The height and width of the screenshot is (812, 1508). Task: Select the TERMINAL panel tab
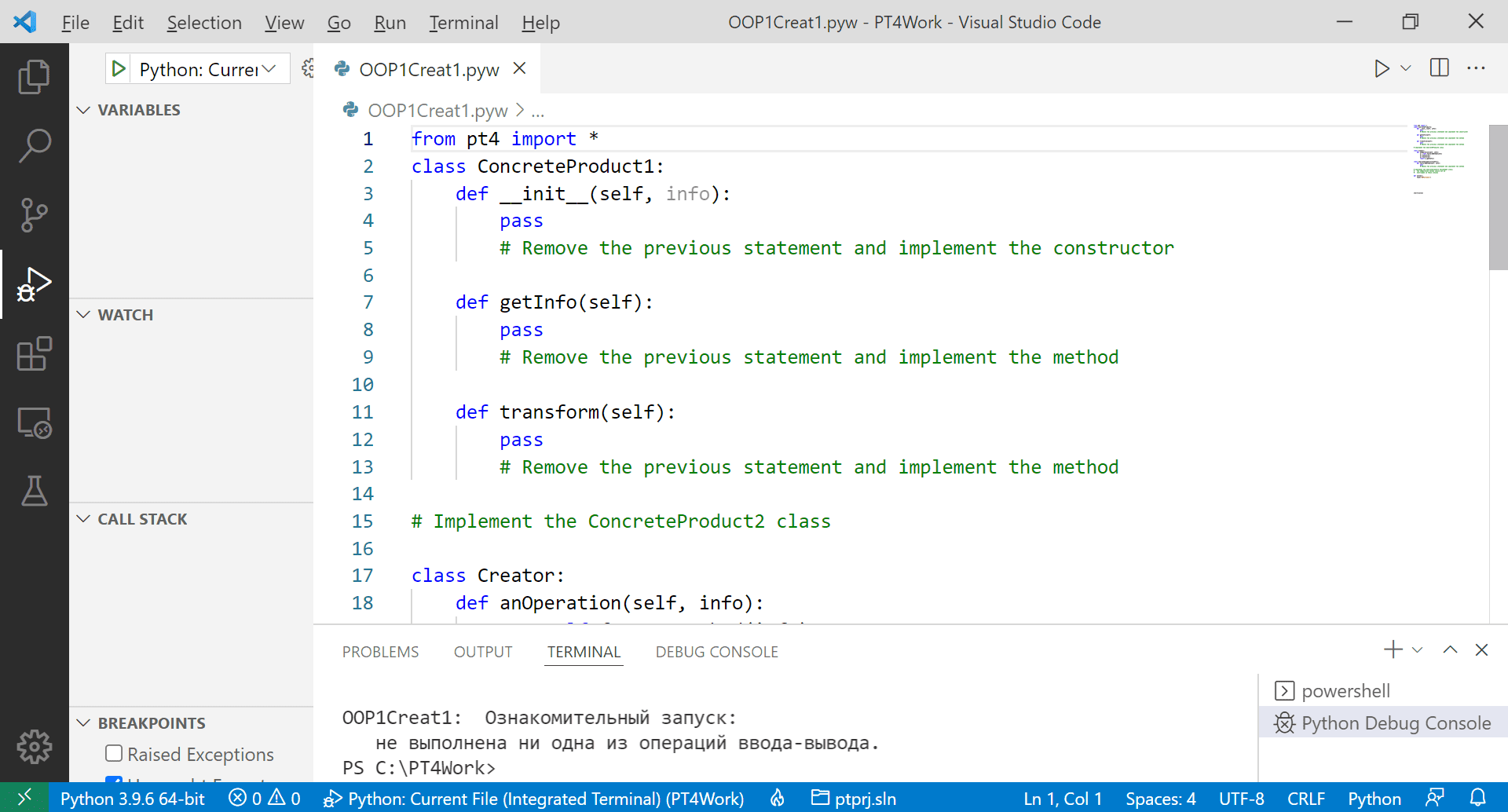[x=584, y=652]
